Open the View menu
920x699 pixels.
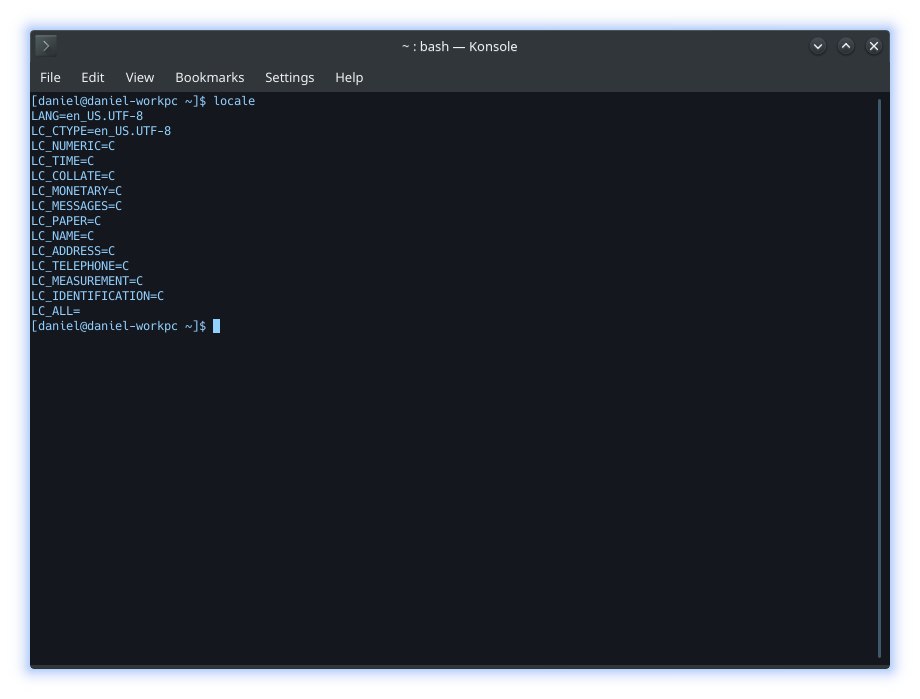140,77
